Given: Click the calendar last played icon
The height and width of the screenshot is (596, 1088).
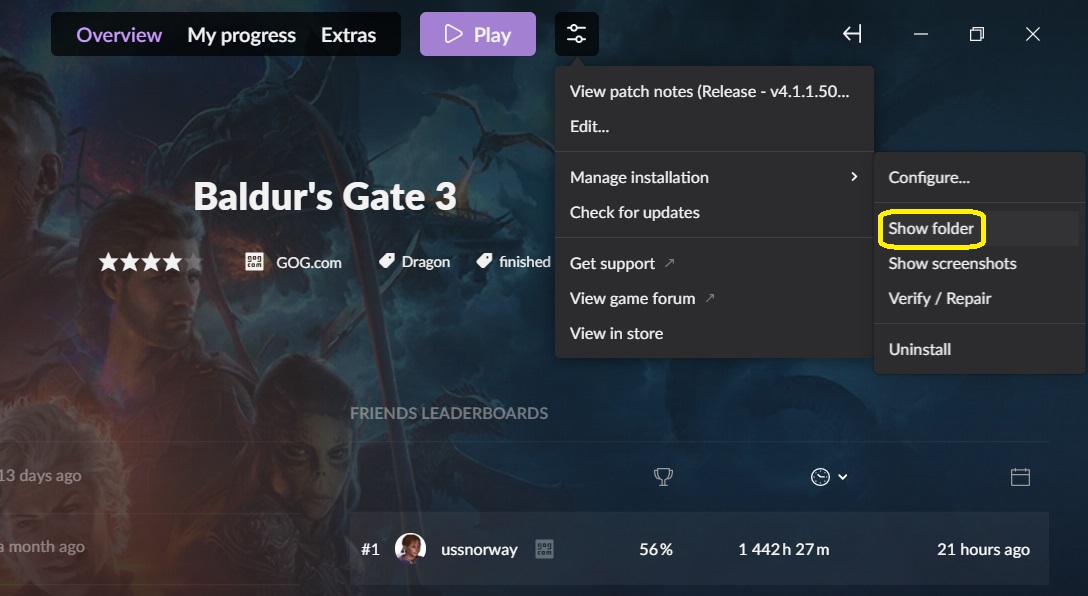Looking at the screenshot, I should click(x=1020, y=477).
